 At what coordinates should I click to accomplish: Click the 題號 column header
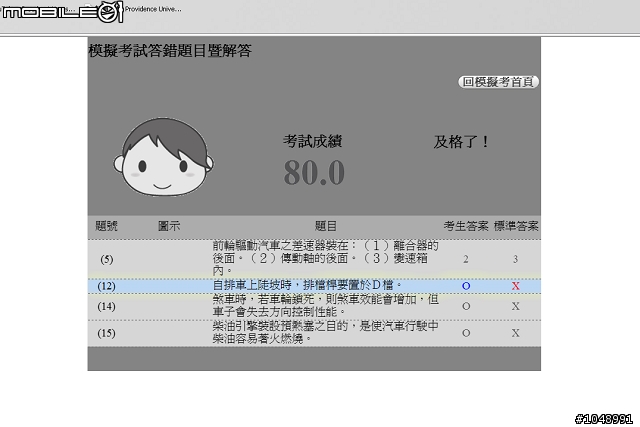click(x=106, y=226)
